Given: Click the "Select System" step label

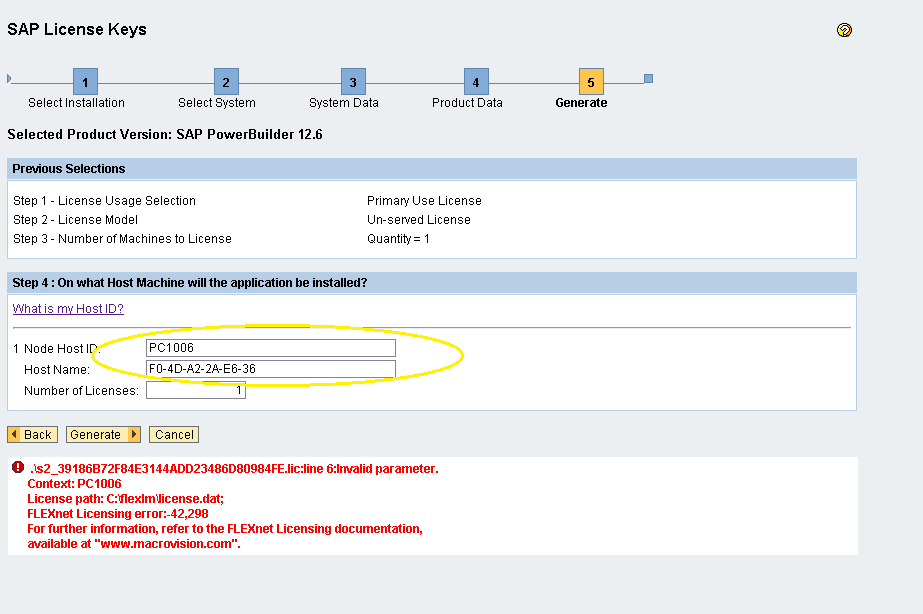Looking at the screenshot, I should (x=217, y=102).
